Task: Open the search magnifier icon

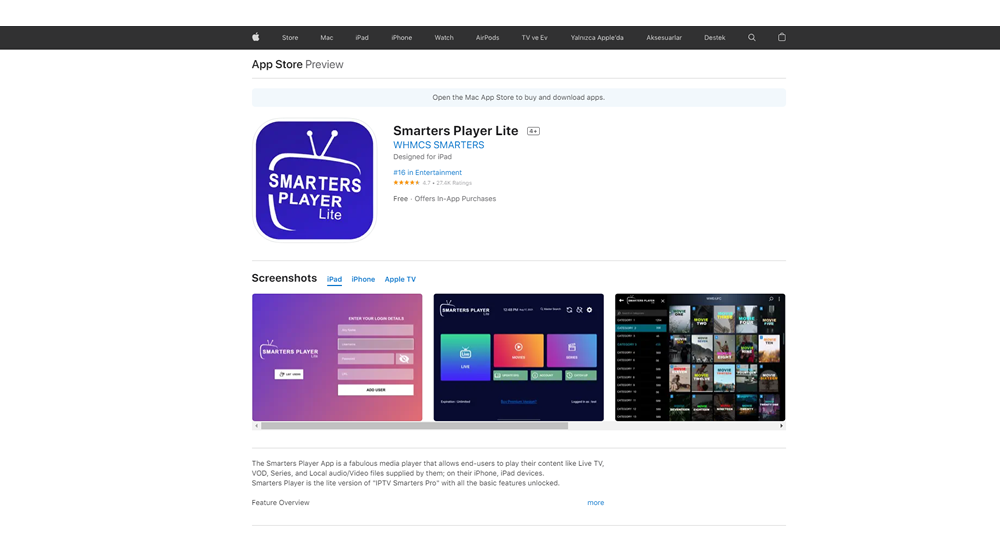Action: (x=751, y=38)
